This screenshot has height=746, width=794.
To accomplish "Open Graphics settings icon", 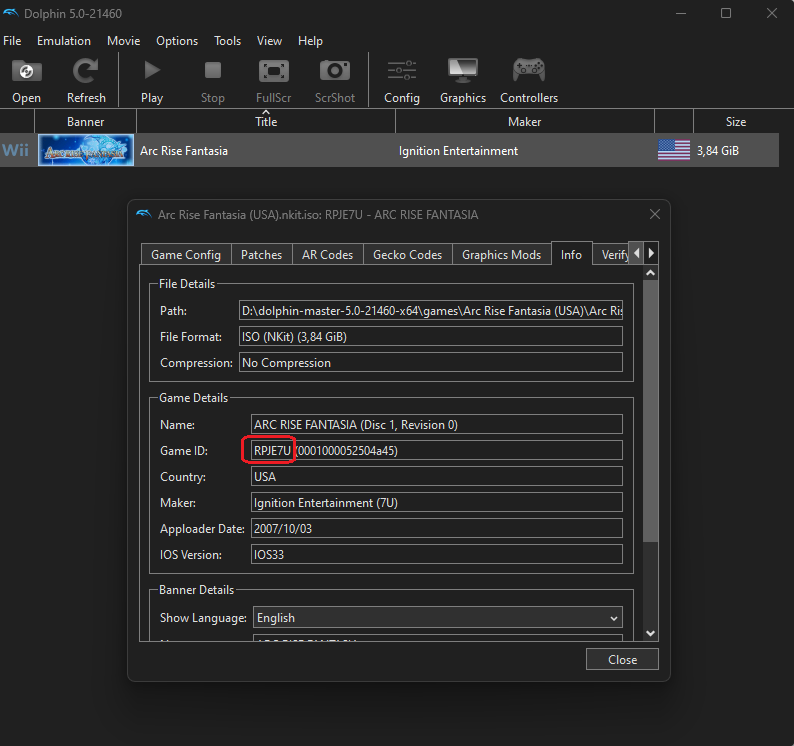I will click(463, 70).
